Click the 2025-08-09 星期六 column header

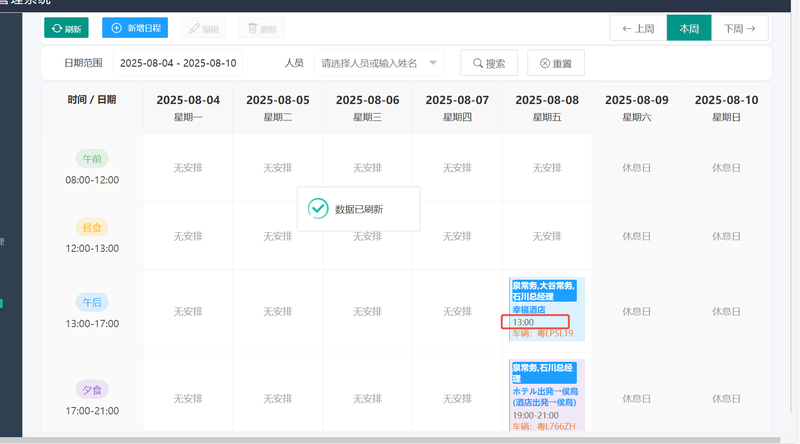click(x=637, y=108)
